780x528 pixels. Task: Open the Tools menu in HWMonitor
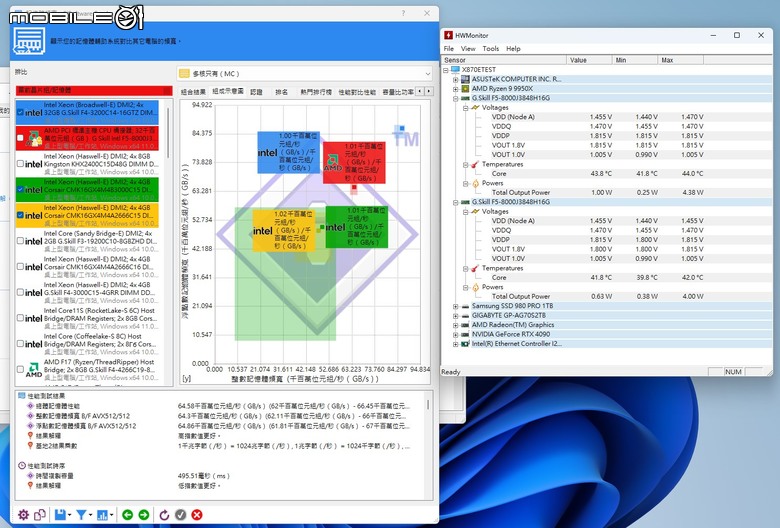[490, 48]
